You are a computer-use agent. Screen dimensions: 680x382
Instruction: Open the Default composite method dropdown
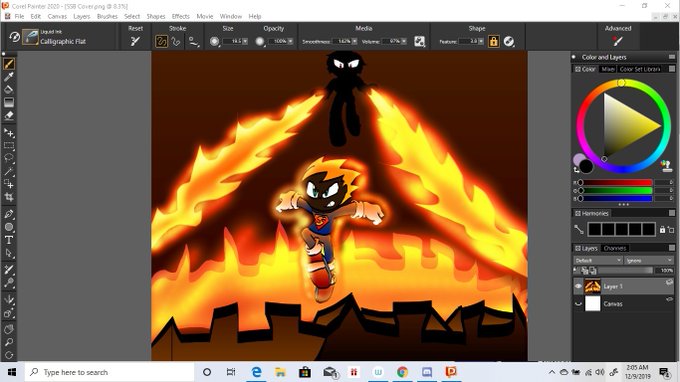[598, 260]
